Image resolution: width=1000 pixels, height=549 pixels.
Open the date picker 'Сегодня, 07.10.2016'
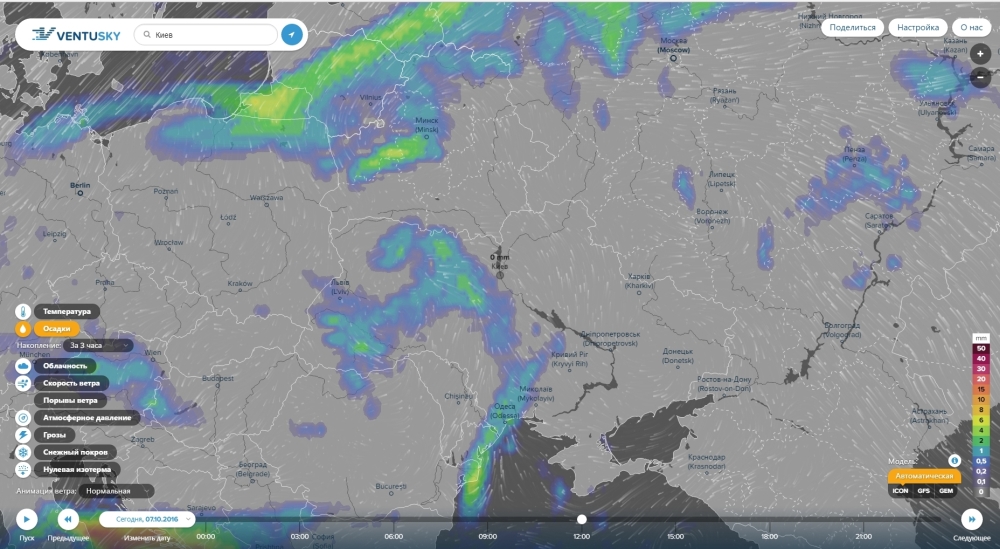[x=147, y=519]
